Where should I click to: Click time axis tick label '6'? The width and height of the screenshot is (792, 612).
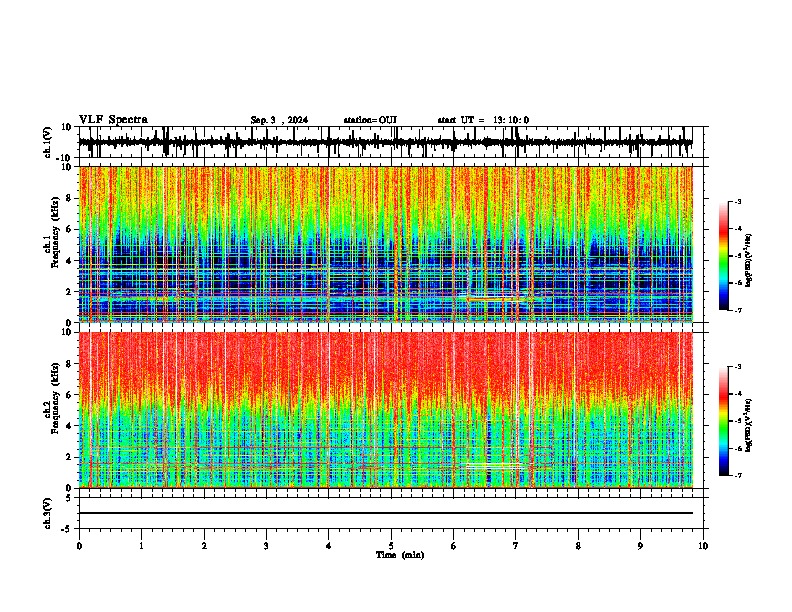(x=454, y=546)
